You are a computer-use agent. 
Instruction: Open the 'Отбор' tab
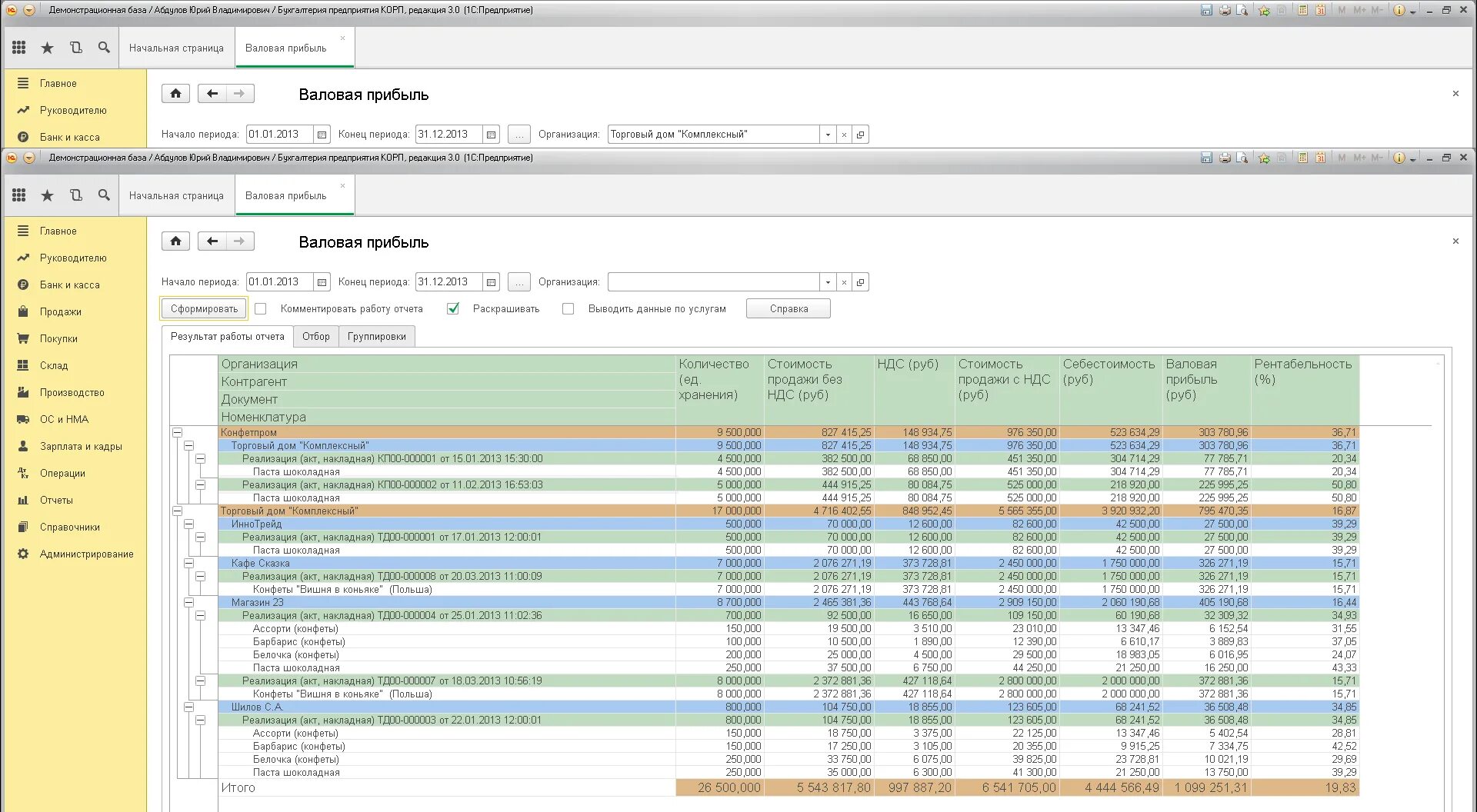[x=315, y=336]
